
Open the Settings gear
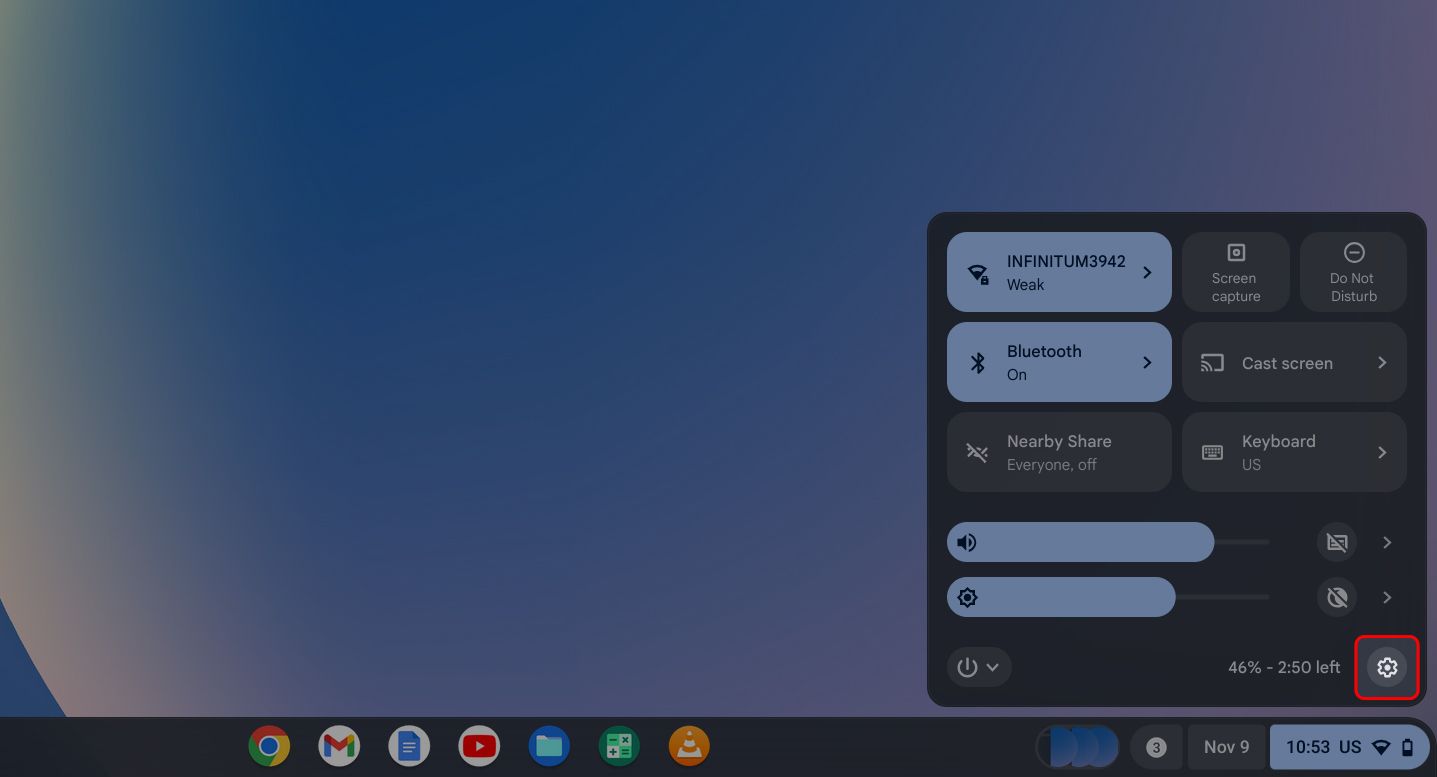tap(1386, 667)
